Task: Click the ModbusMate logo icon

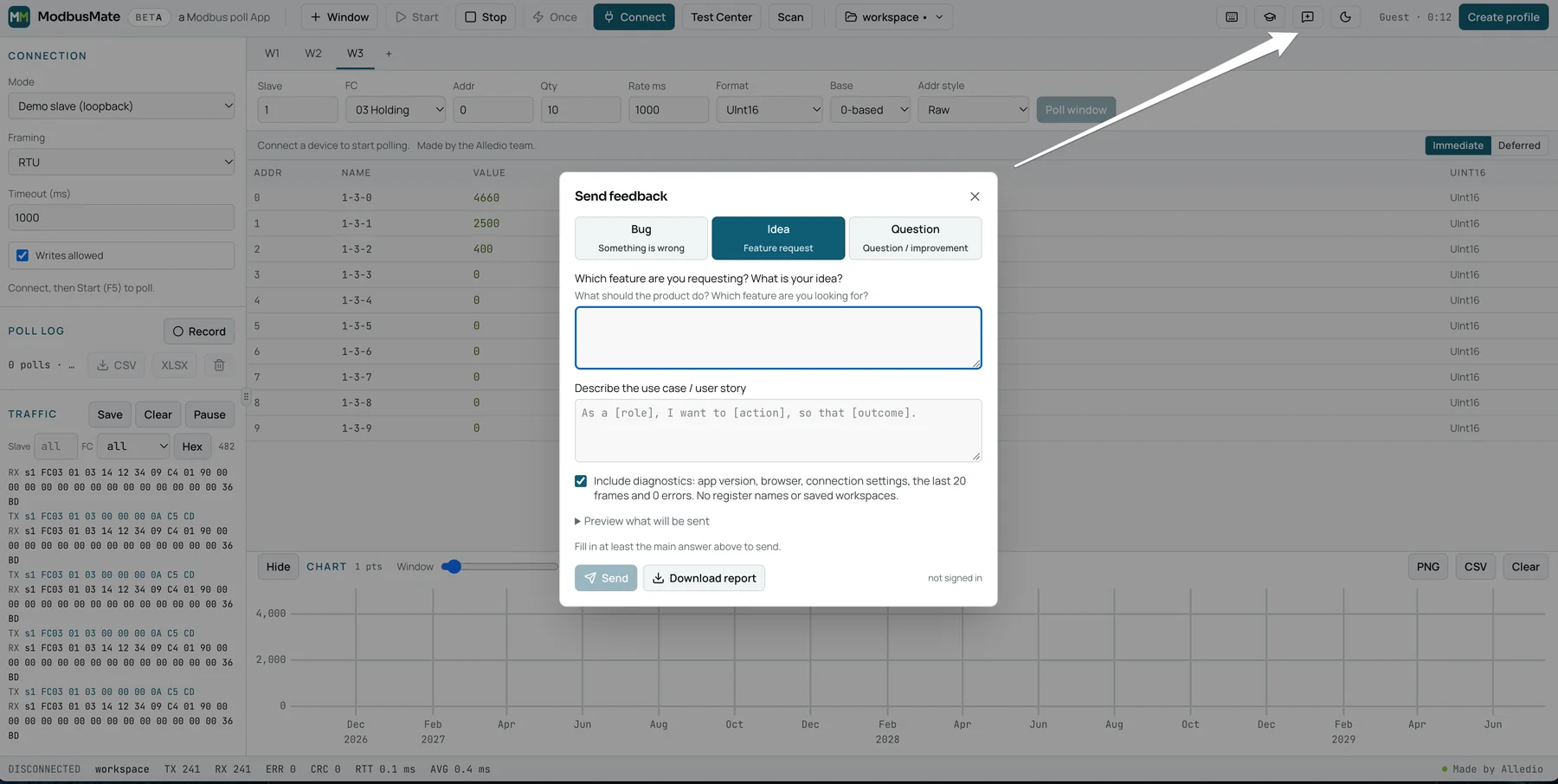Action: pyautogui.click(x=19, y=16)
